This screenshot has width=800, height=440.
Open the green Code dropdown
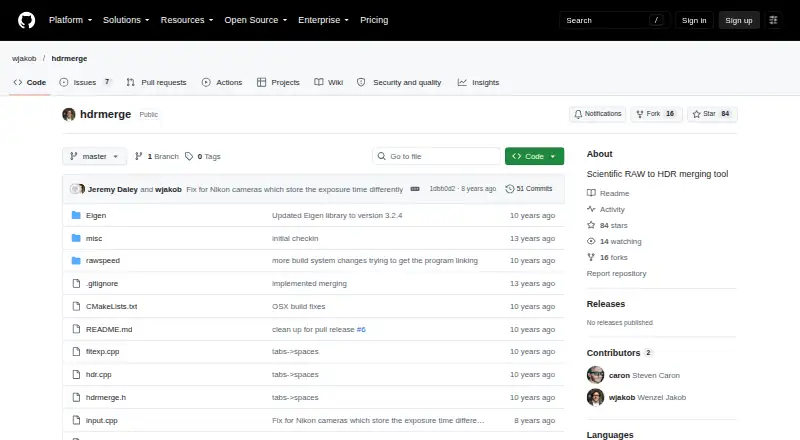pos(534,156)
